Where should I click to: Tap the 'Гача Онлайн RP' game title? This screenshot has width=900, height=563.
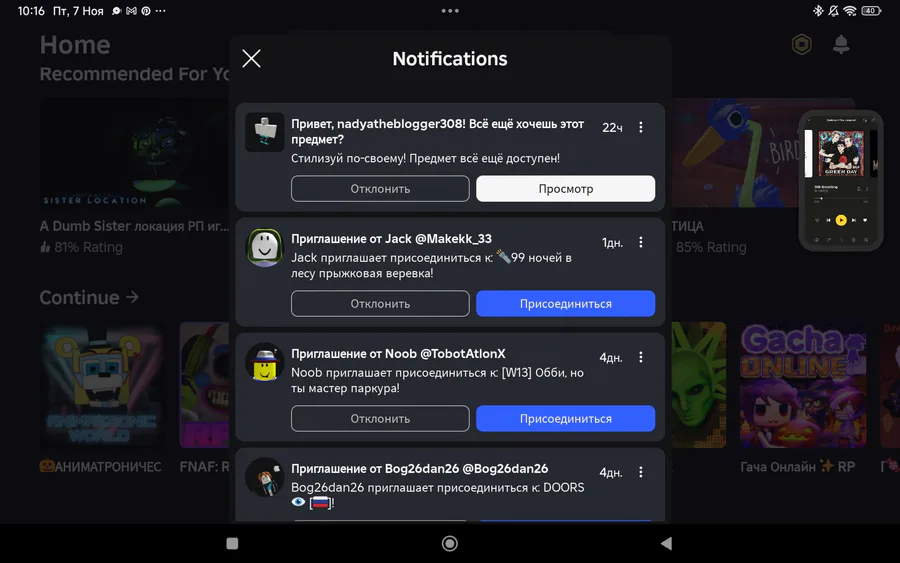pyautogui.click(x=797, y=467)
